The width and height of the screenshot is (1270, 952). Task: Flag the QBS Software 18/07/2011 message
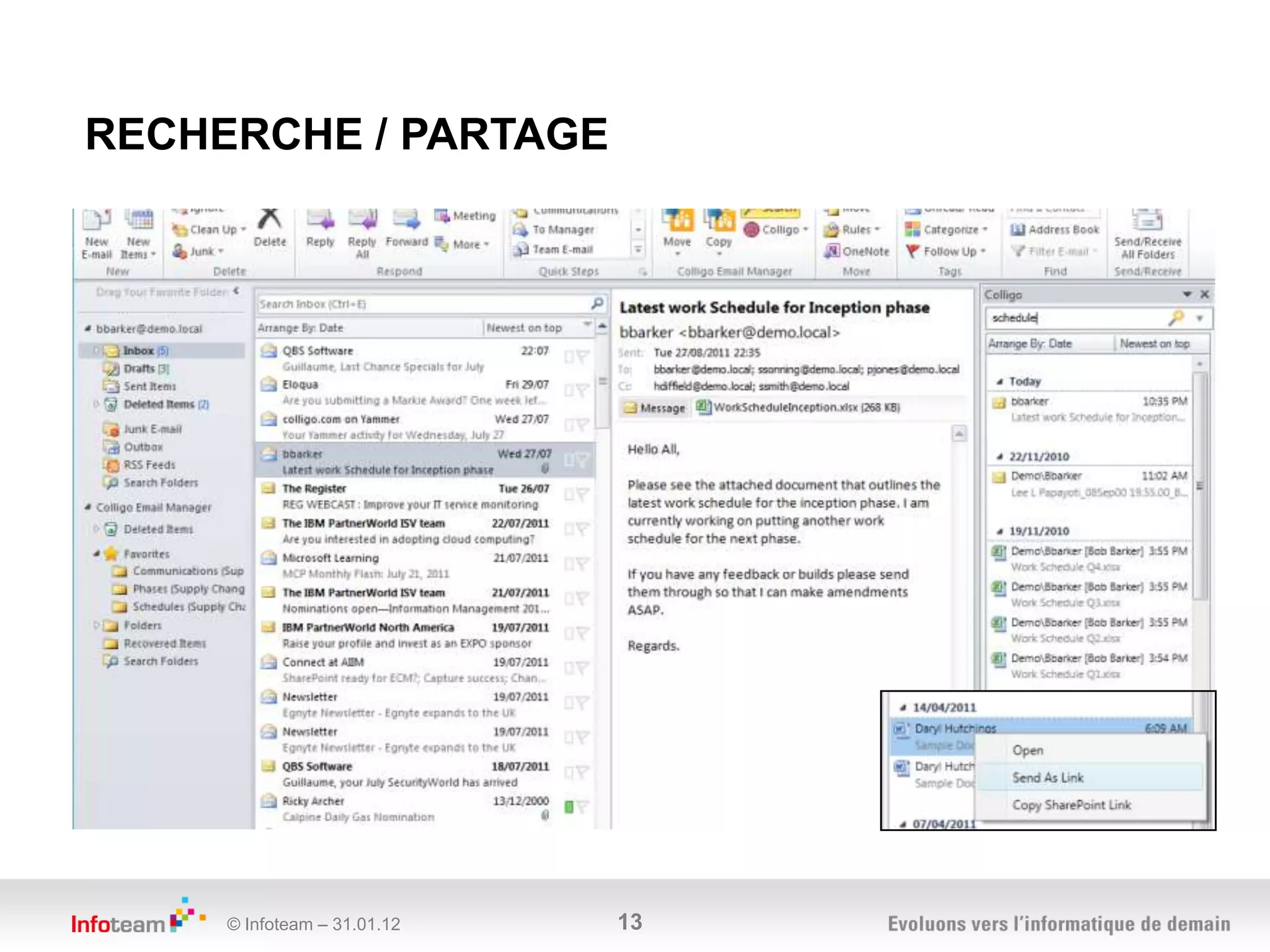pyautogui.click(x=582, y=772)
